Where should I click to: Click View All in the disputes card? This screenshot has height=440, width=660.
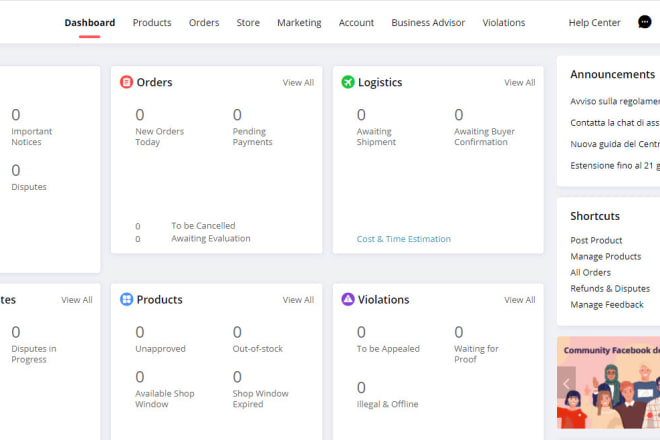(x=77, y=300)
